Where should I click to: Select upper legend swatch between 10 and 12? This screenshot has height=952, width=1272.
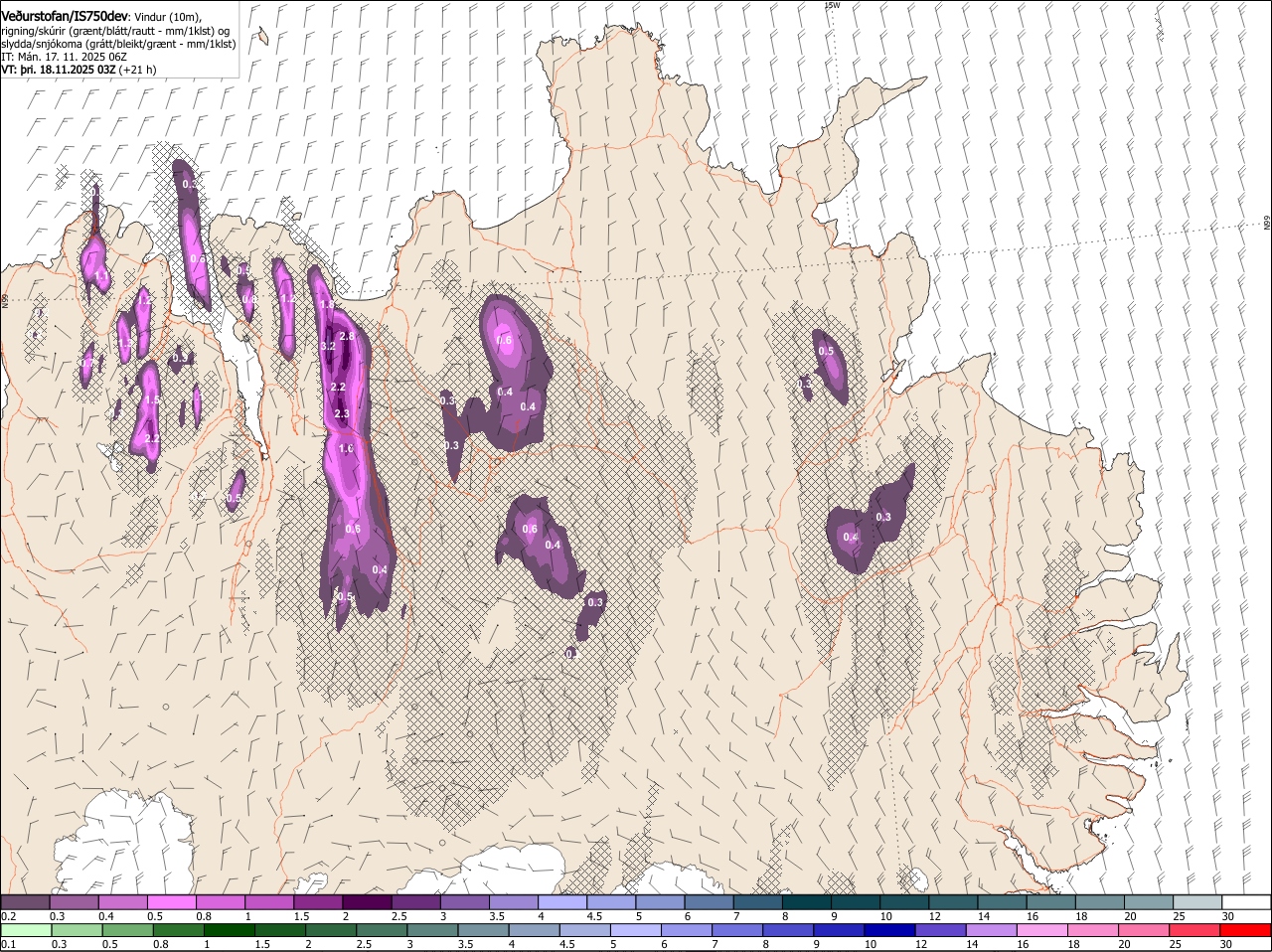(x=904, y=901)
